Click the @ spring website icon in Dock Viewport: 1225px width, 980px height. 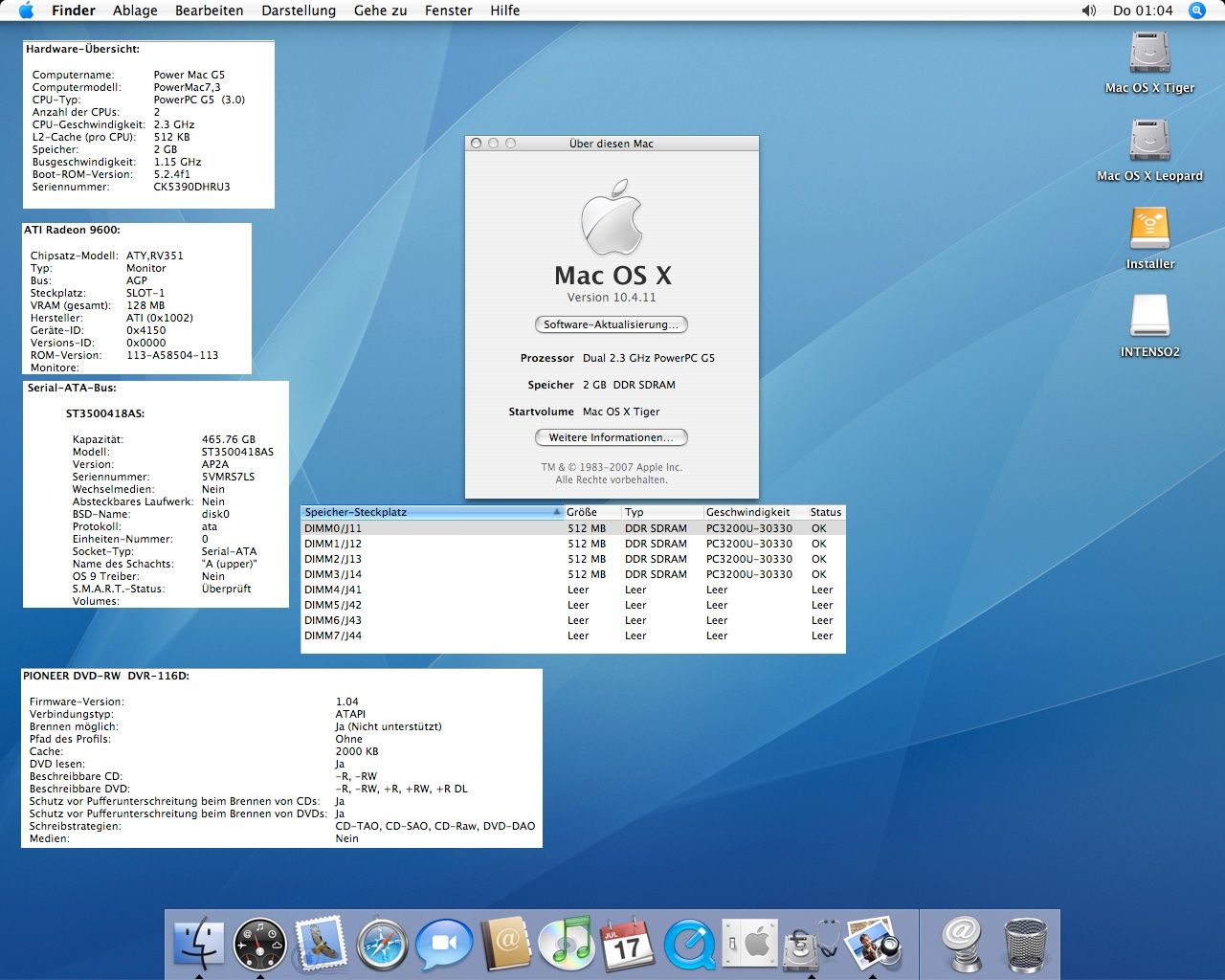[962, 943]
